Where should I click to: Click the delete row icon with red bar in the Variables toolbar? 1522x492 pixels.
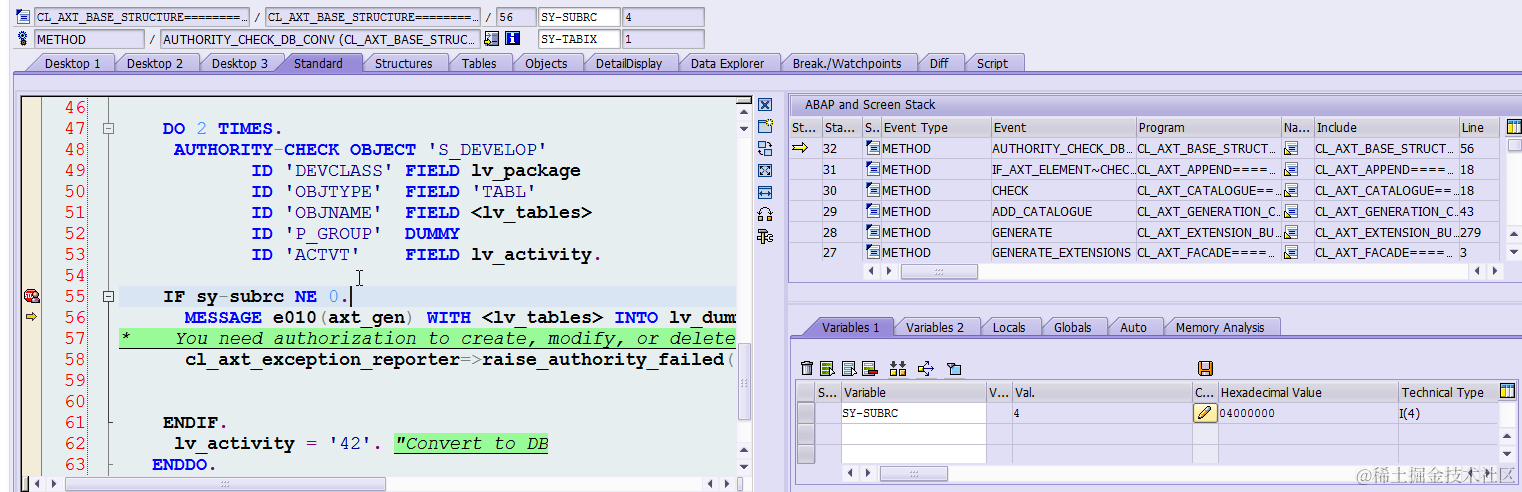(869, 369)
